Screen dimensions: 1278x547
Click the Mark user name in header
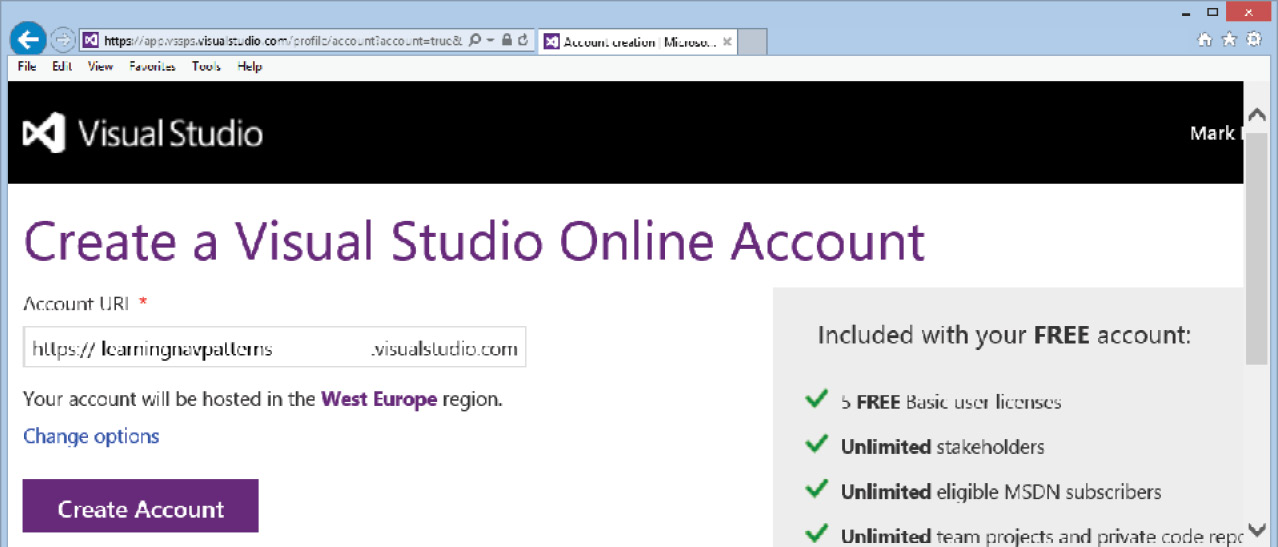coord(1215,133)
